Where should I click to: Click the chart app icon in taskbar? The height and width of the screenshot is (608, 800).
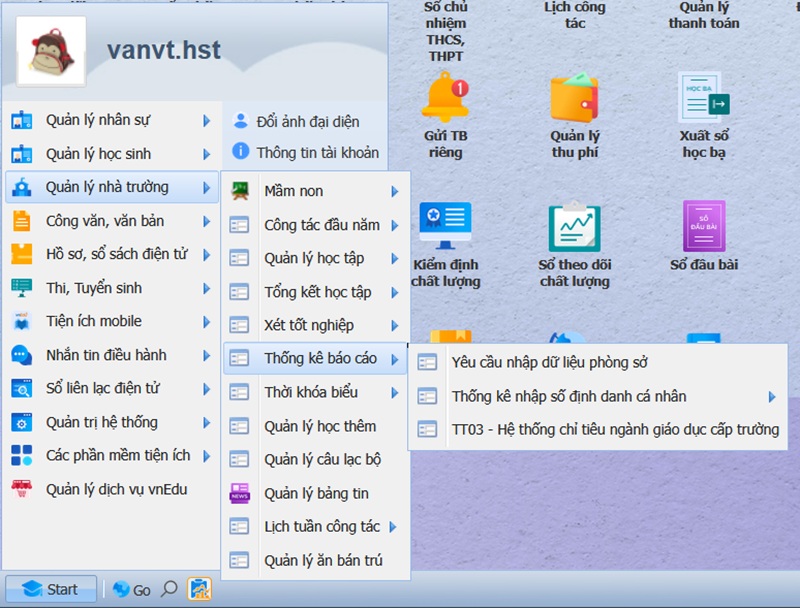(x=199, y=589)
